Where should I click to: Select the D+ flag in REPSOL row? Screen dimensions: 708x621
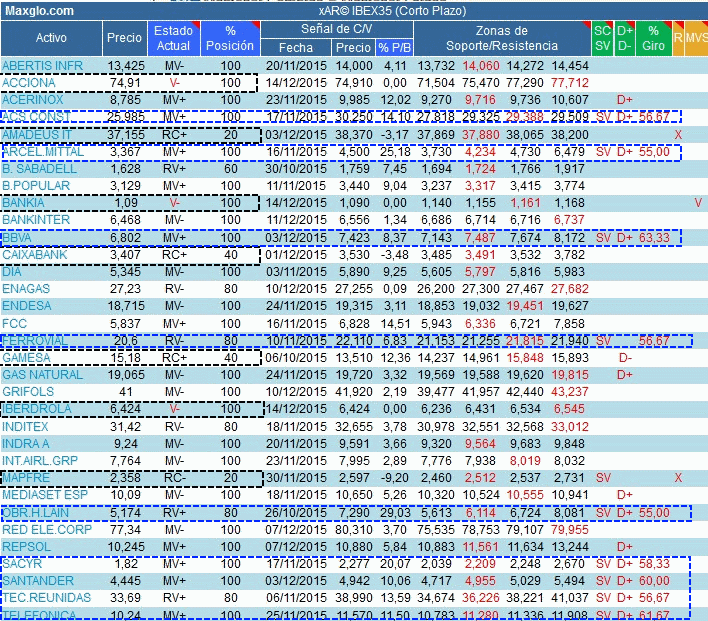pos(625,547)
